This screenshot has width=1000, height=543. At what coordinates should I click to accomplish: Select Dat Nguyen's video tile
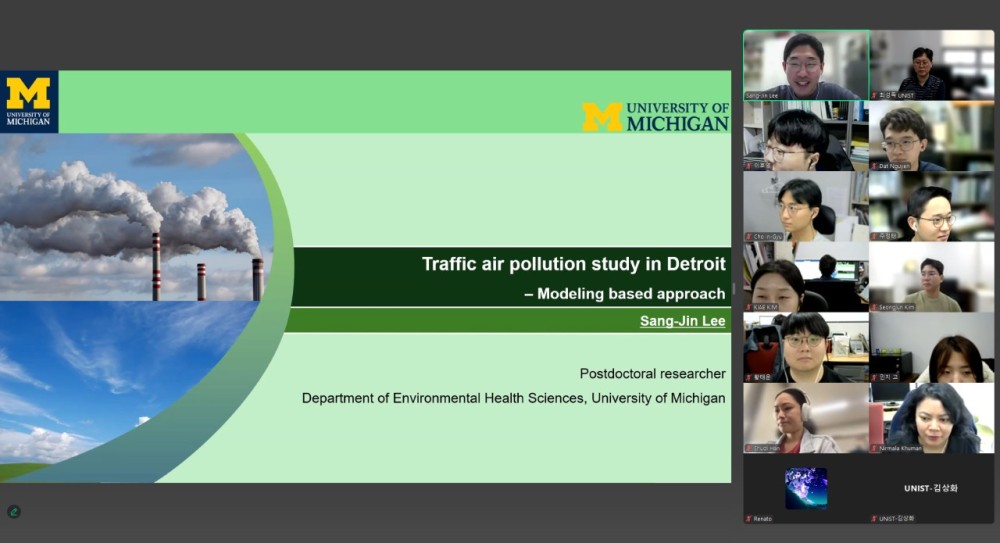pos(931,135)
